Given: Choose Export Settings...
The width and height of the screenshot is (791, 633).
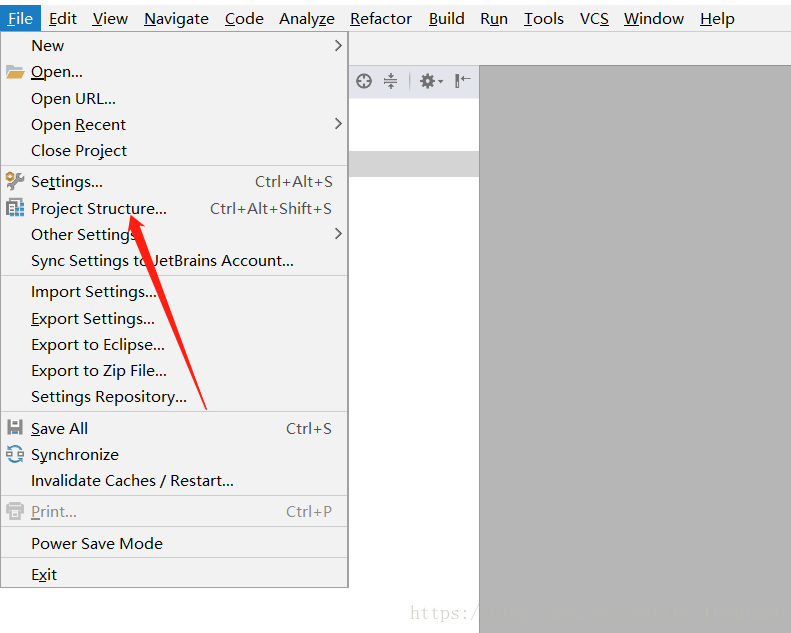Looking at the screenshot, I should (x=174, y=319).
